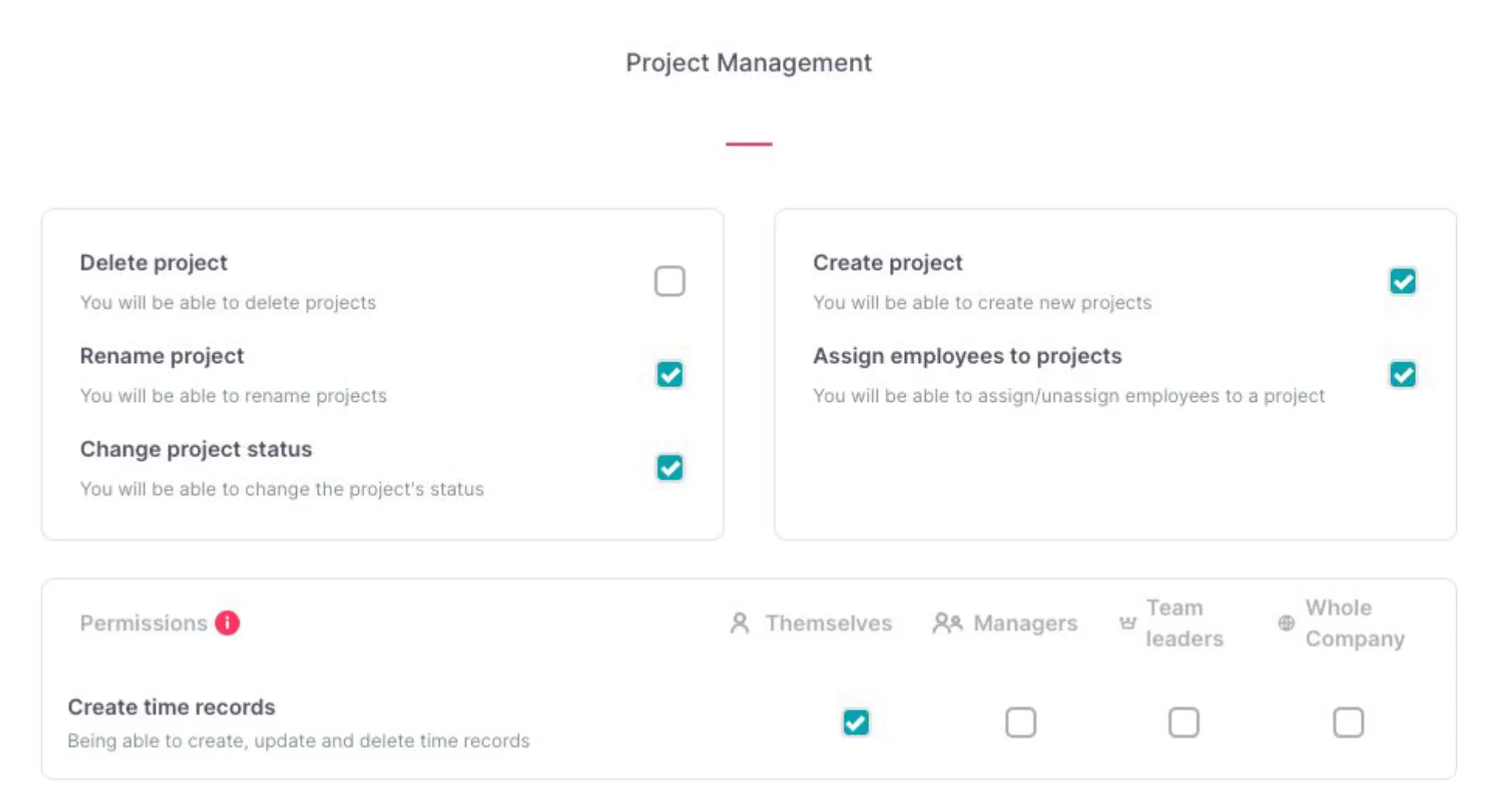The image size is (1512, 810).
Task: Uncheck the Create project checkbox
Action: pyautogui.click(x=1402, y=282)
